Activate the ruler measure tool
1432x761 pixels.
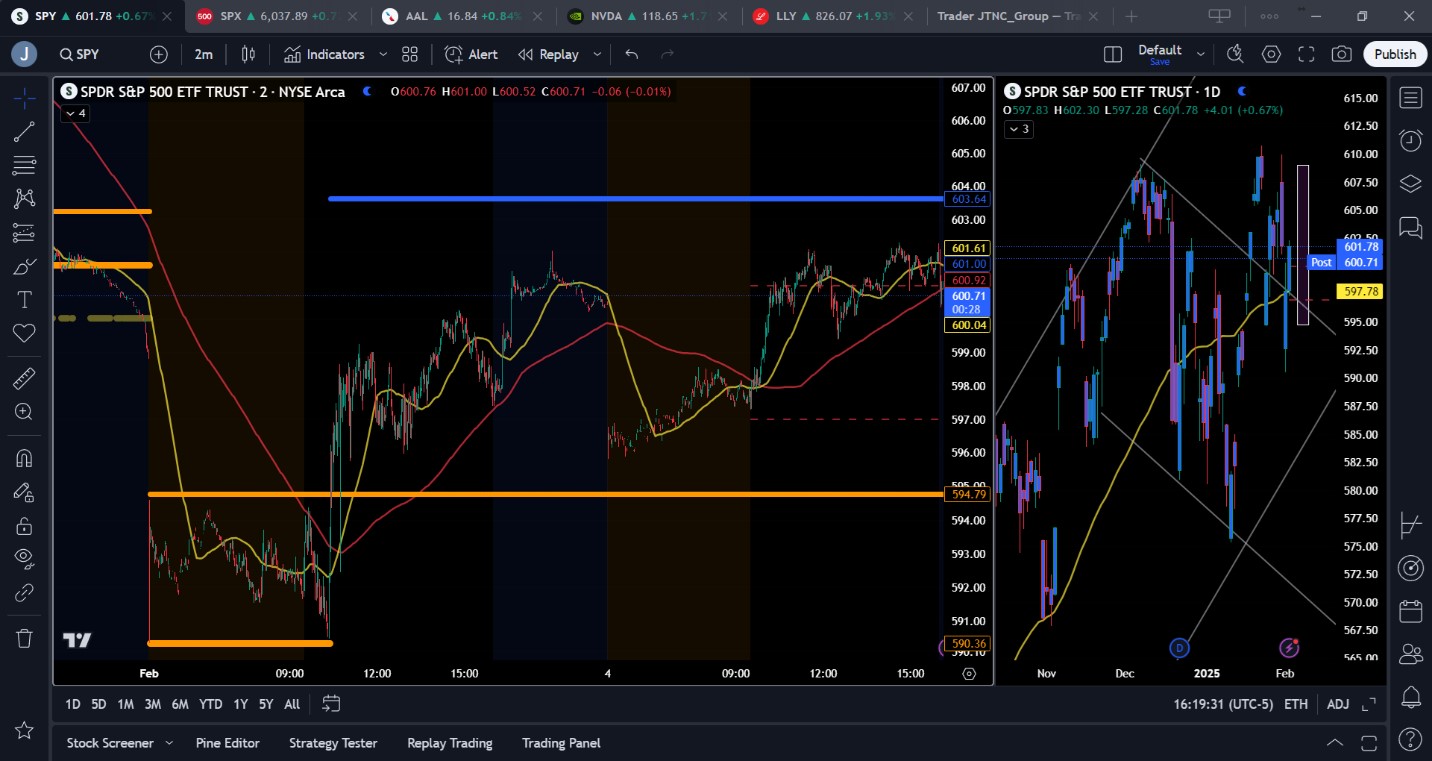pos(24,378)
